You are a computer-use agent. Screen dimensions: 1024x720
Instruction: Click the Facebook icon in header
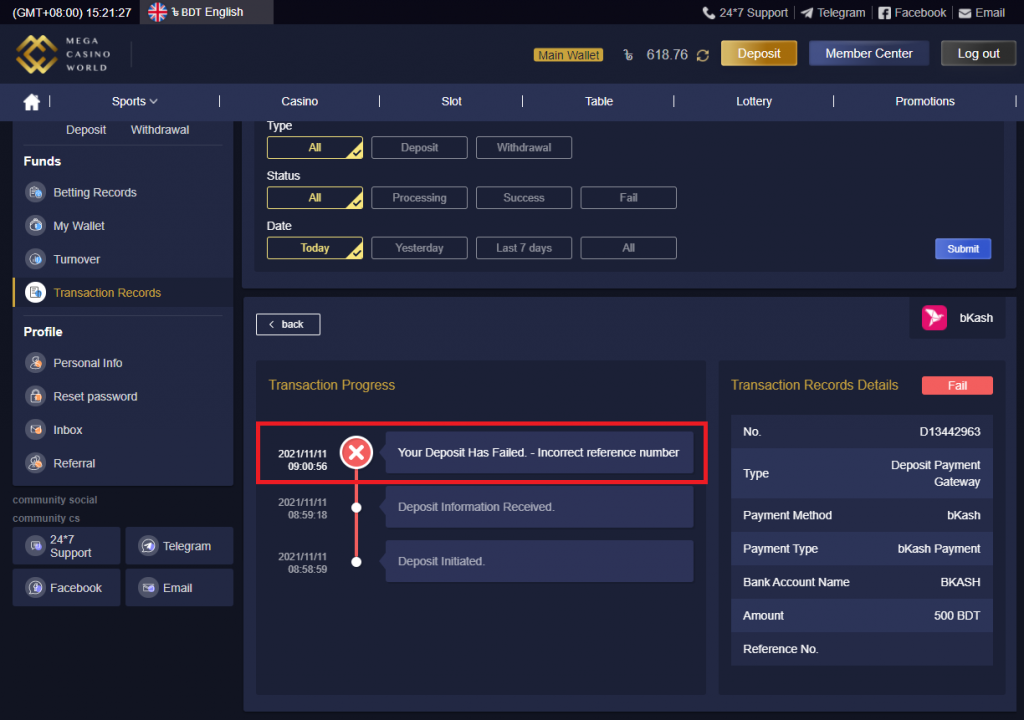point(884,12)
